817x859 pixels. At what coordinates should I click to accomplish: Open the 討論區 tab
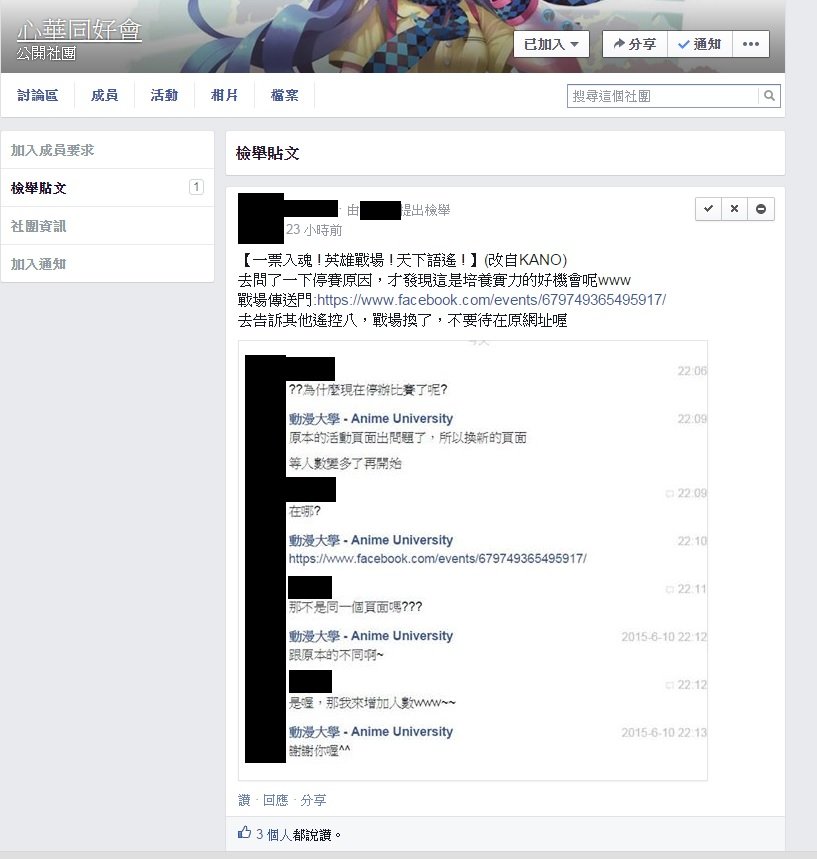coord(37,95)
